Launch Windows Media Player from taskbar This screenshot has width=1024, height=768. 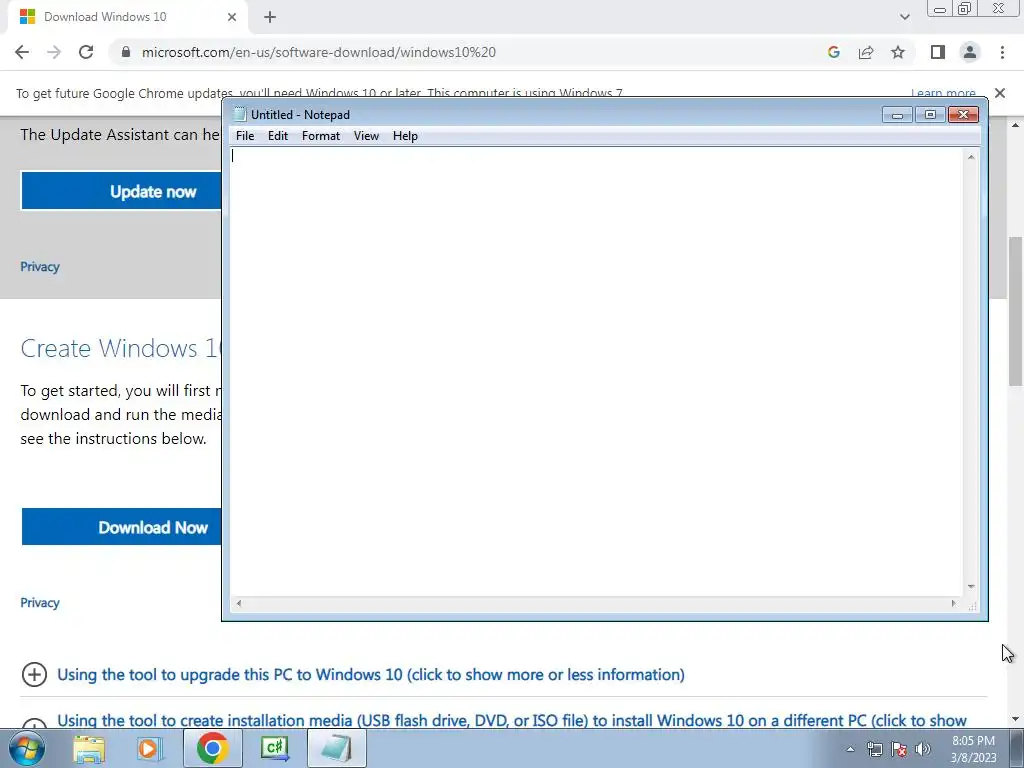pos(150,748)
